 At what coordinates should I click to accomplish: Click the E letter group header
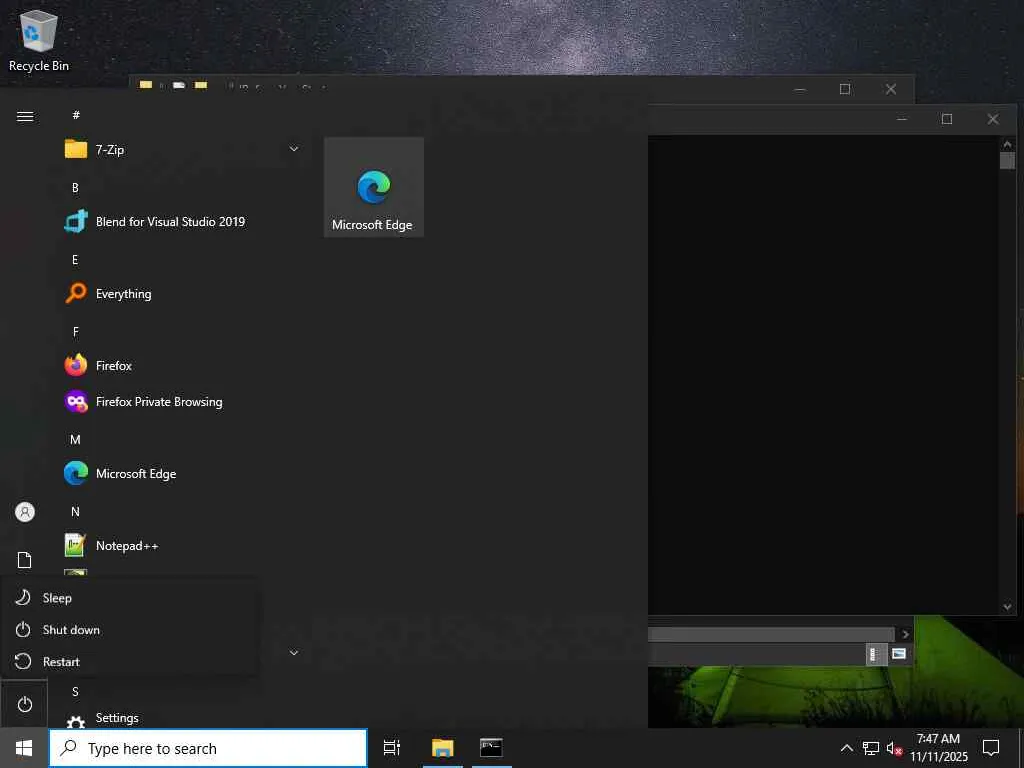coord(75,259)
